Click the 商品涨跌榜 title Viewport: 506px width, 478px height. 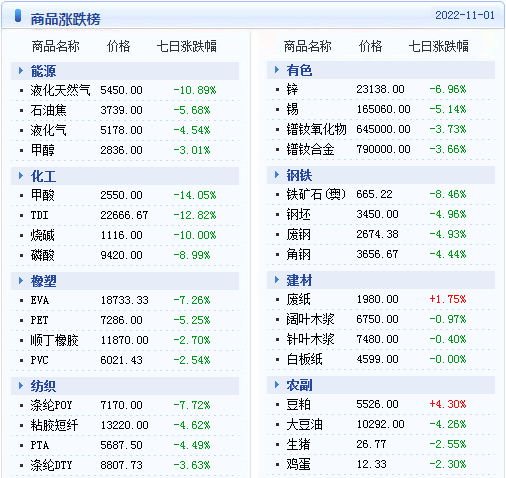(x=65, y=19)
